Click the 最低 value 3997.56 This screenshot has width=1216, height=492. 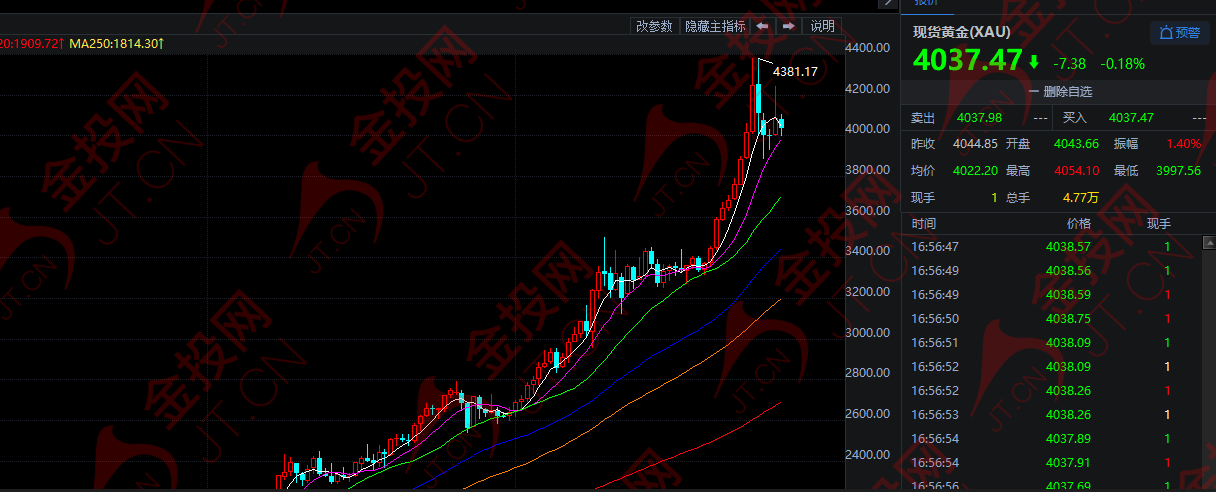(1178, 171)
